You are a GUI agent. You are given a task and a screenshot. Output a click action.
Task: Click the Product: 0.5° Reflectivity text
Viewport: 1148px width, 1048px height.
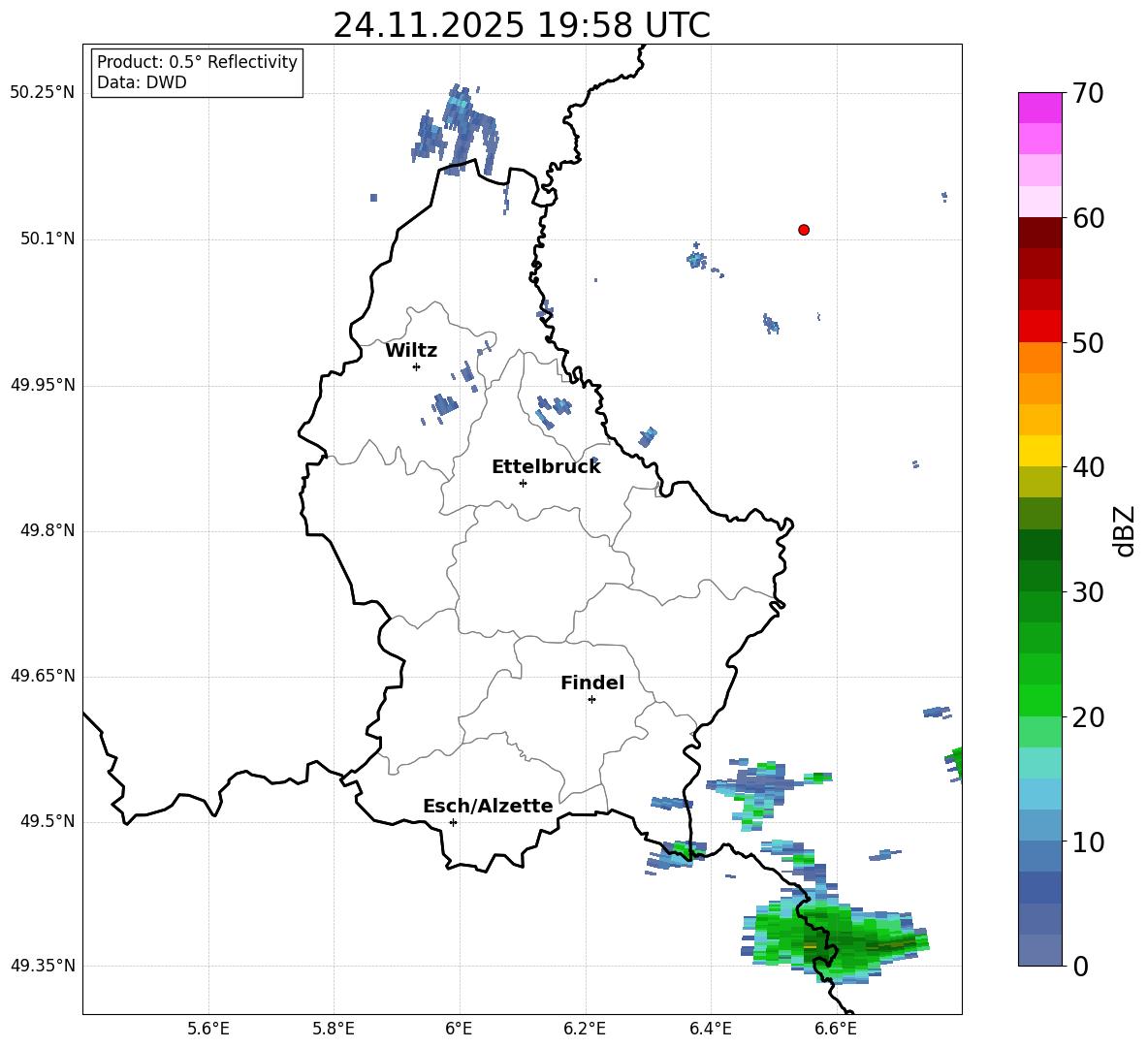[197, 62]
